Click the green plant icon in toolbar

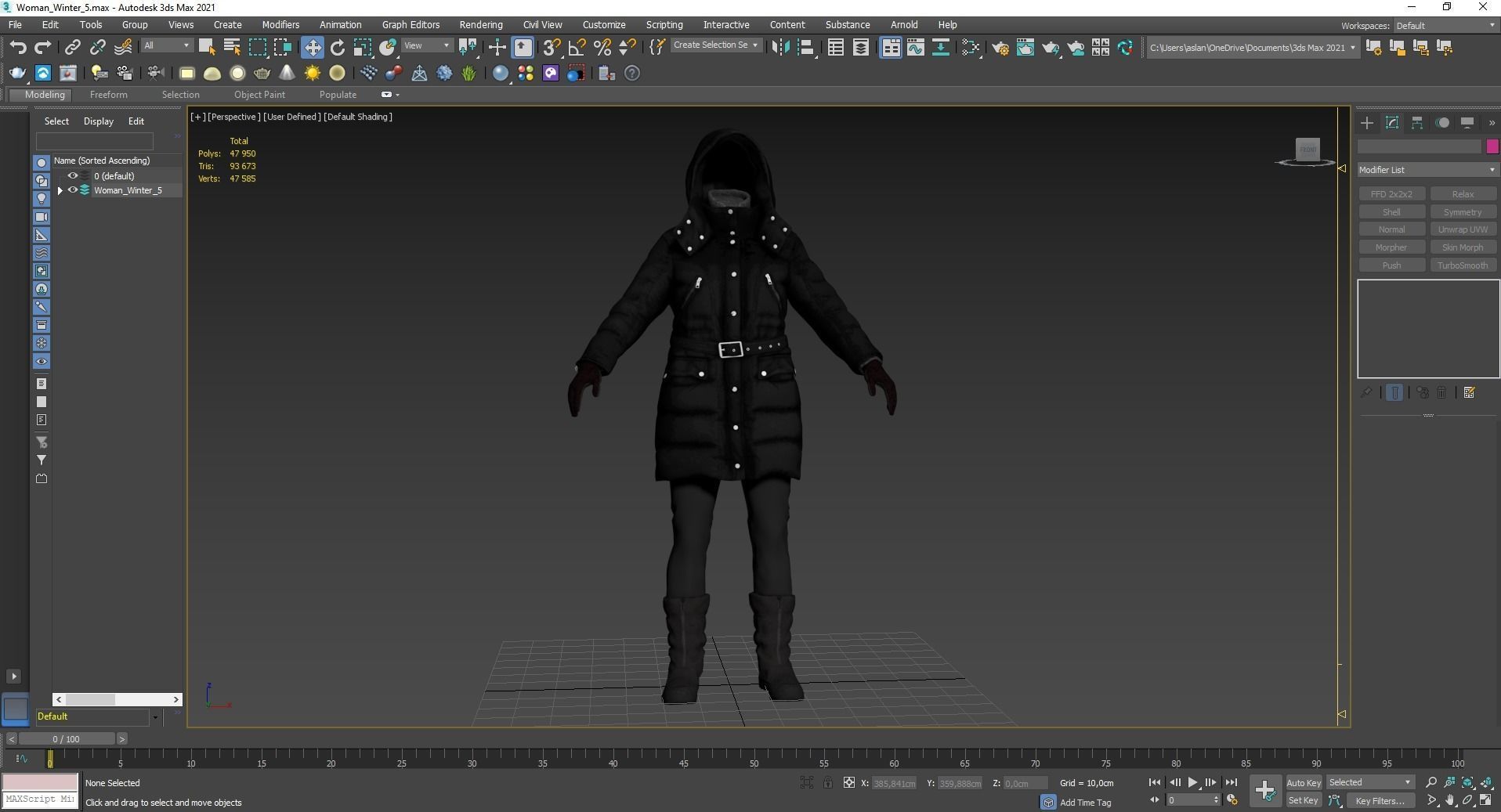pyautogui.click(x=469, y=74)
